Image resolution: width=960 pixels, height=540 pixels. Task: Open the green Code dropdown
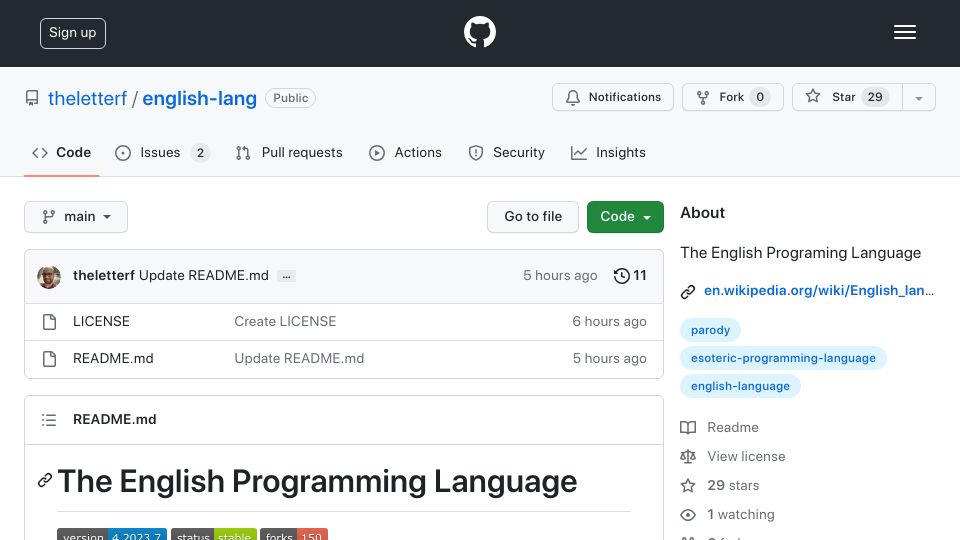click(x=625, y=217)
